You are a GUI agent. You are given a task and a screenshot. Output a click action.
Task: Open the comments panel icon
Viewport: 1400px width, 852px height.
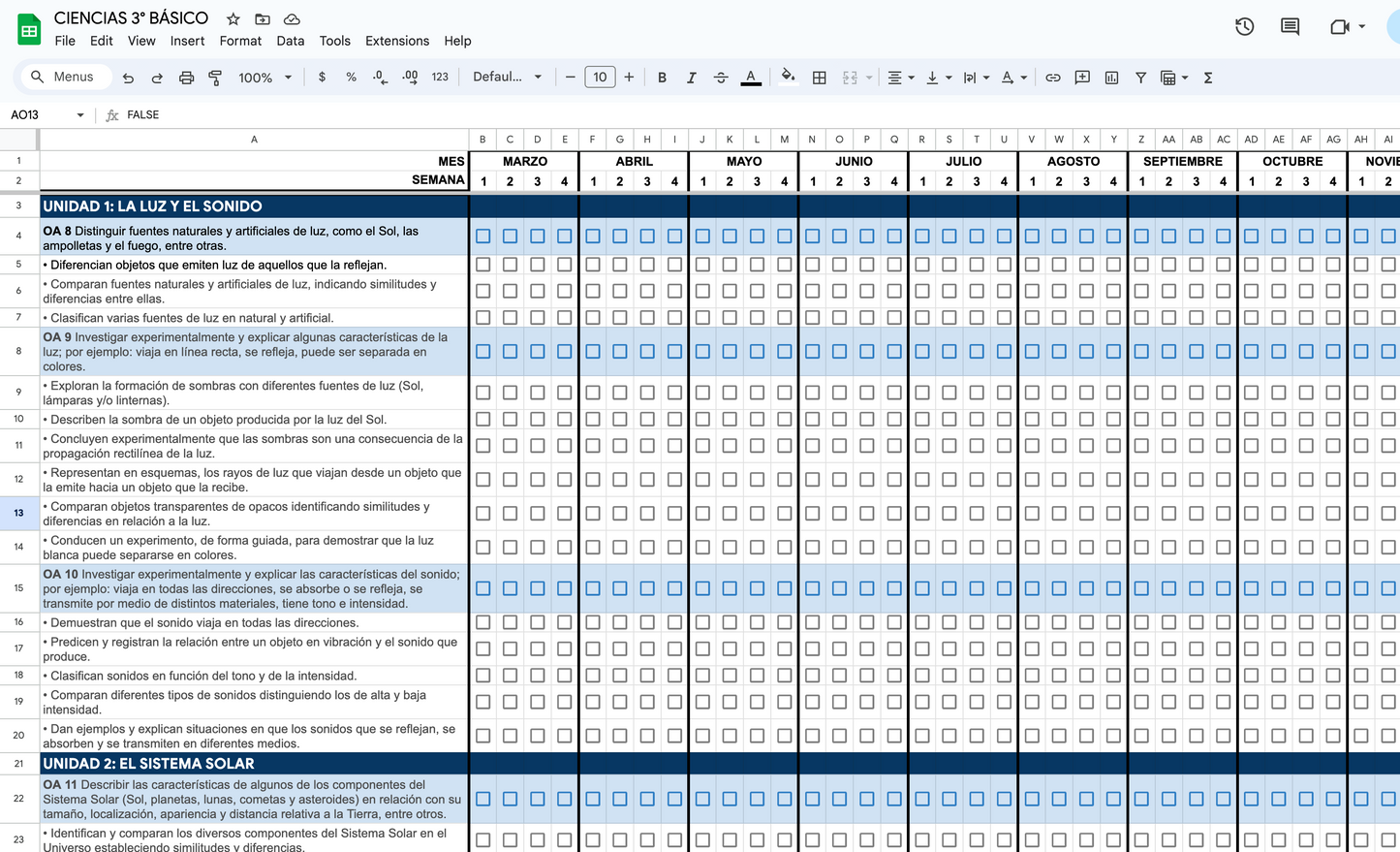coord(1290,27)
